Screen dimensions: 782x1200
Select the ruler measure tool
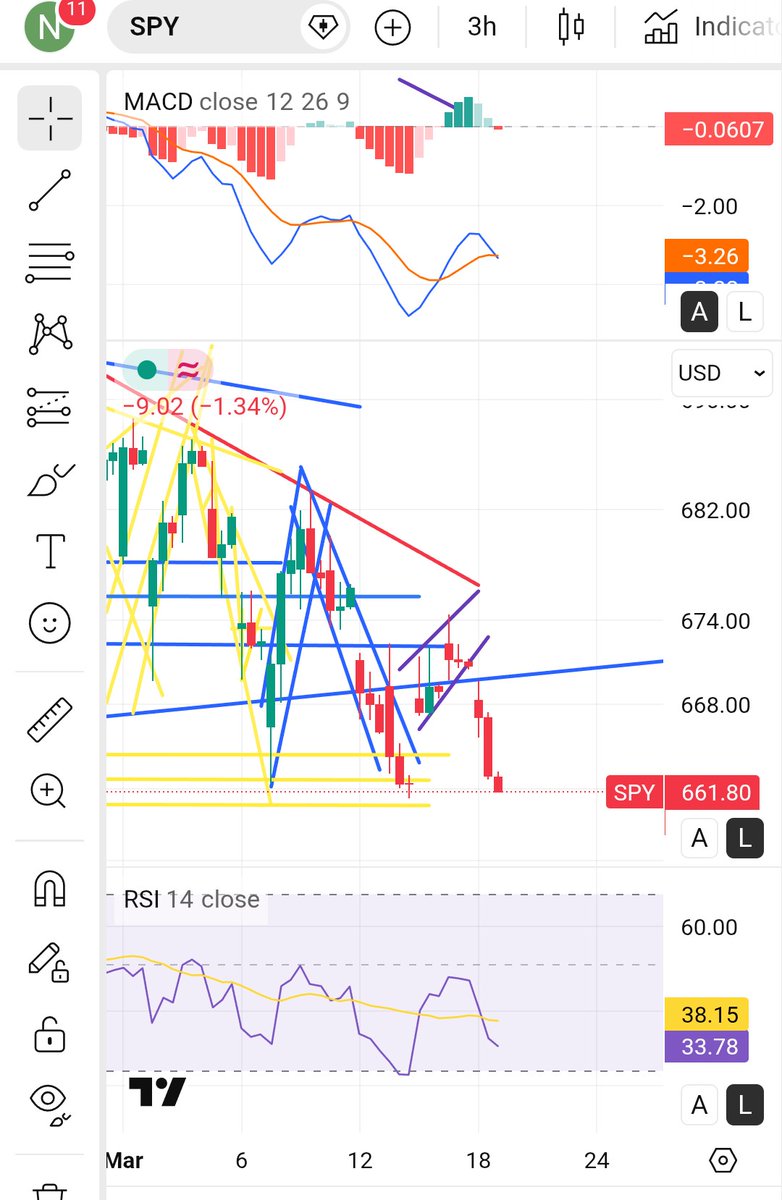tap(50, 719)
